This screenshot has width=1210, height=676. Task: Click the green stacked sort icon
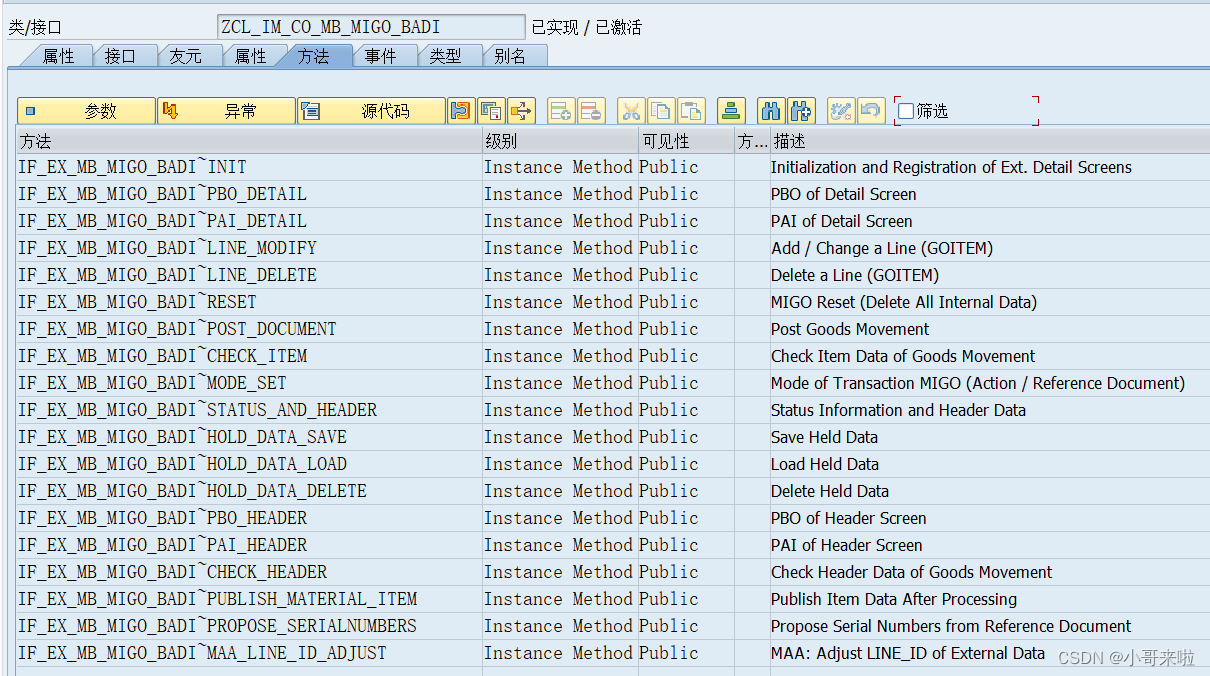coord(732,111)
